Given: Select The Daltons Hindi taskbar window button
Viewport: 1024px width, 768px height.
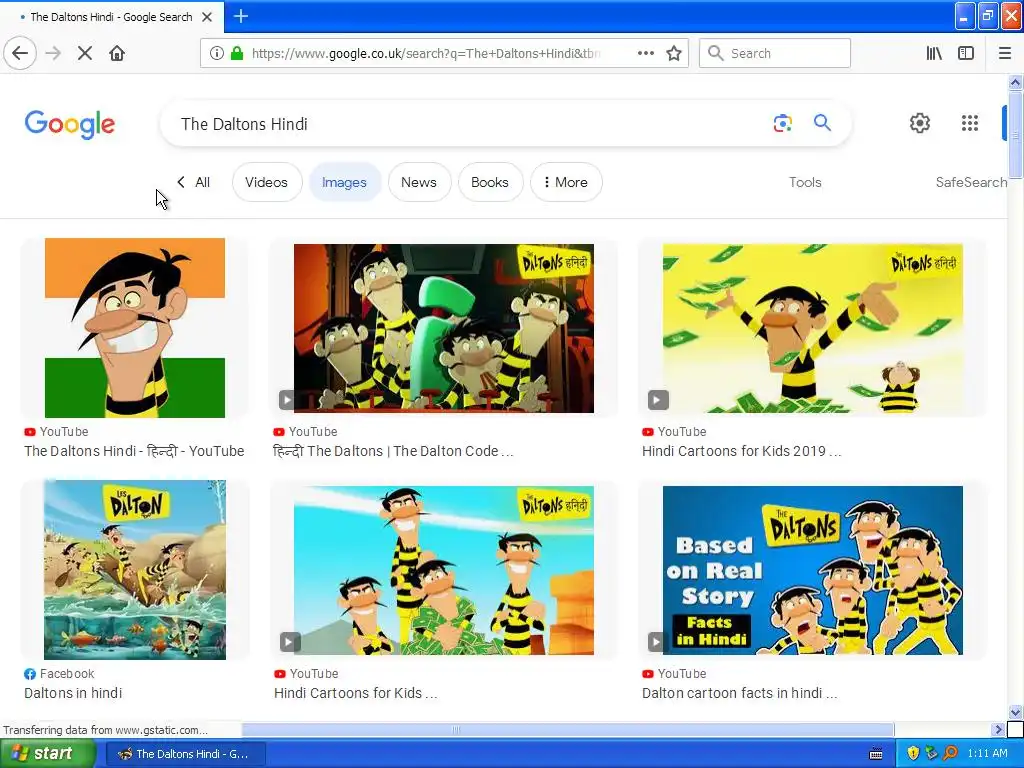Looking at the screenshot, I should [185, 754].
